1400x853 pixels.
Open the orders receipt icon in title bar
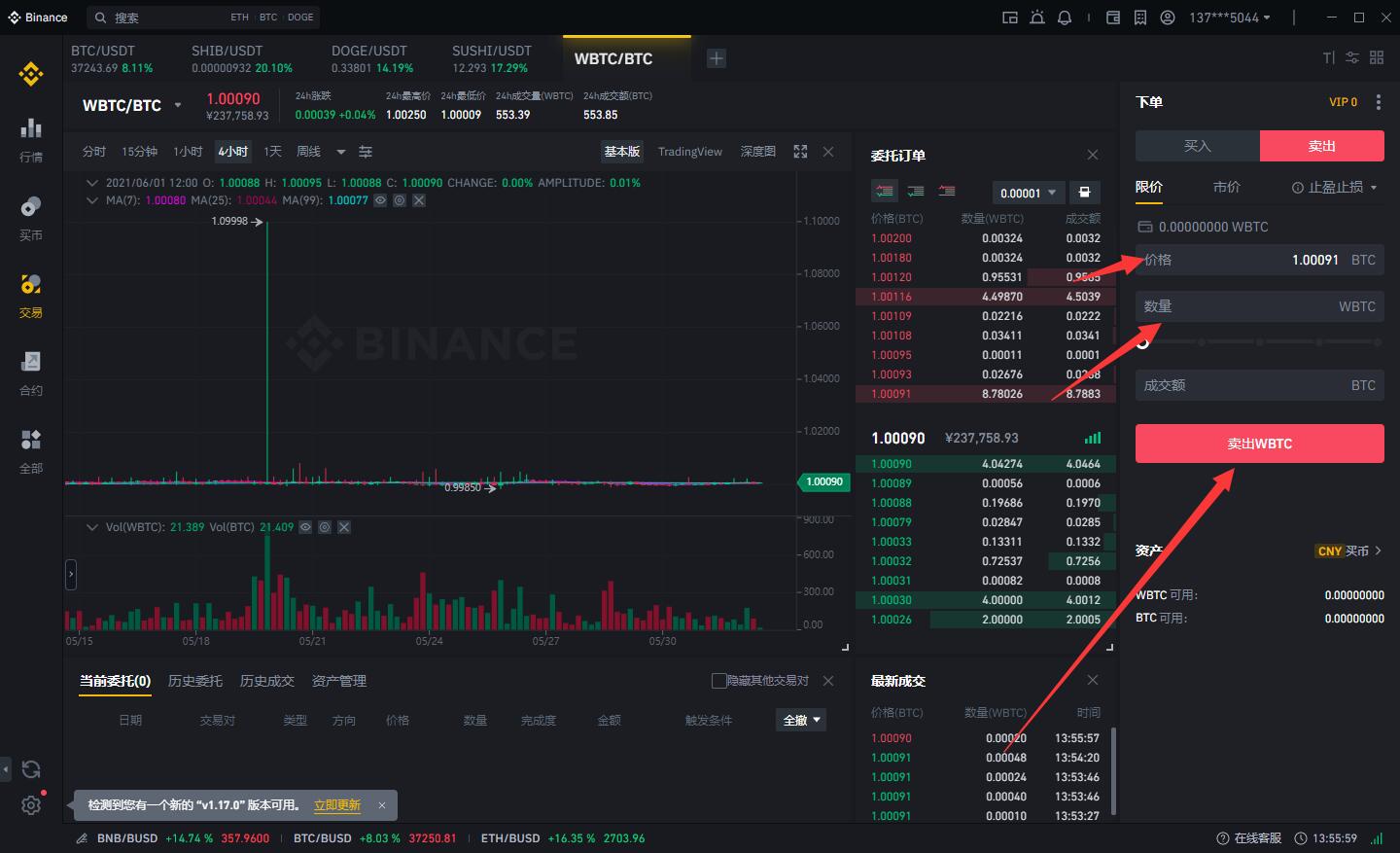(1140, 18)
